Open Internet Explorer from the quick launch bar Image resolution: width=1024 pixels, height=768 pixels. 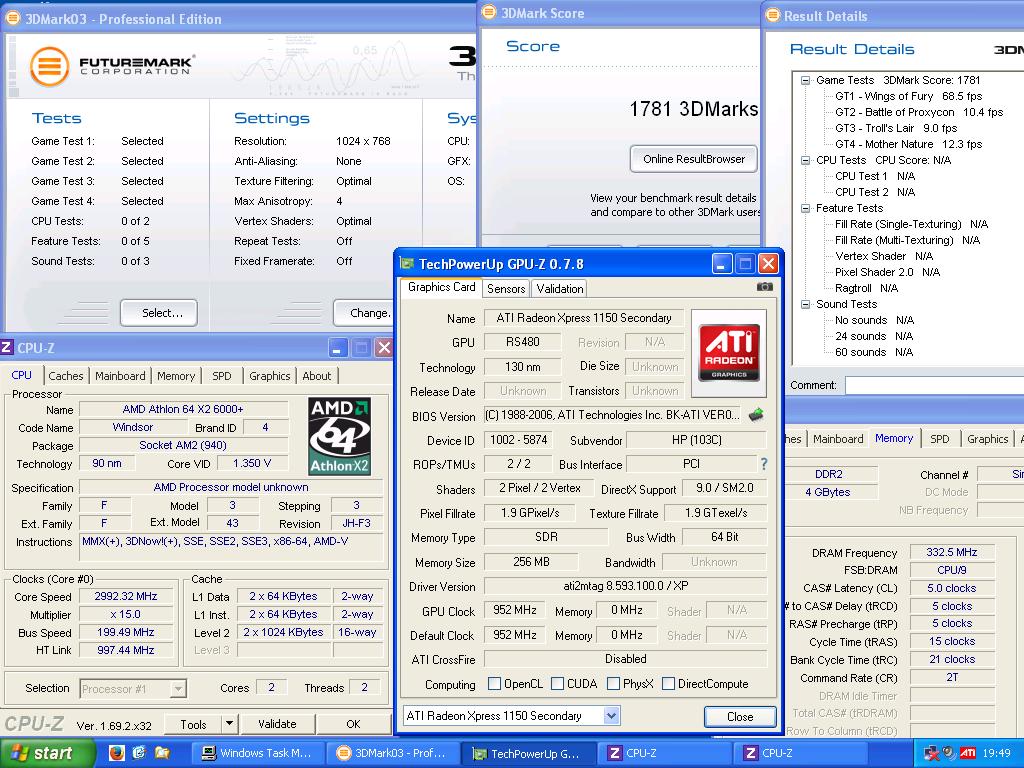(x=139, y=753)
